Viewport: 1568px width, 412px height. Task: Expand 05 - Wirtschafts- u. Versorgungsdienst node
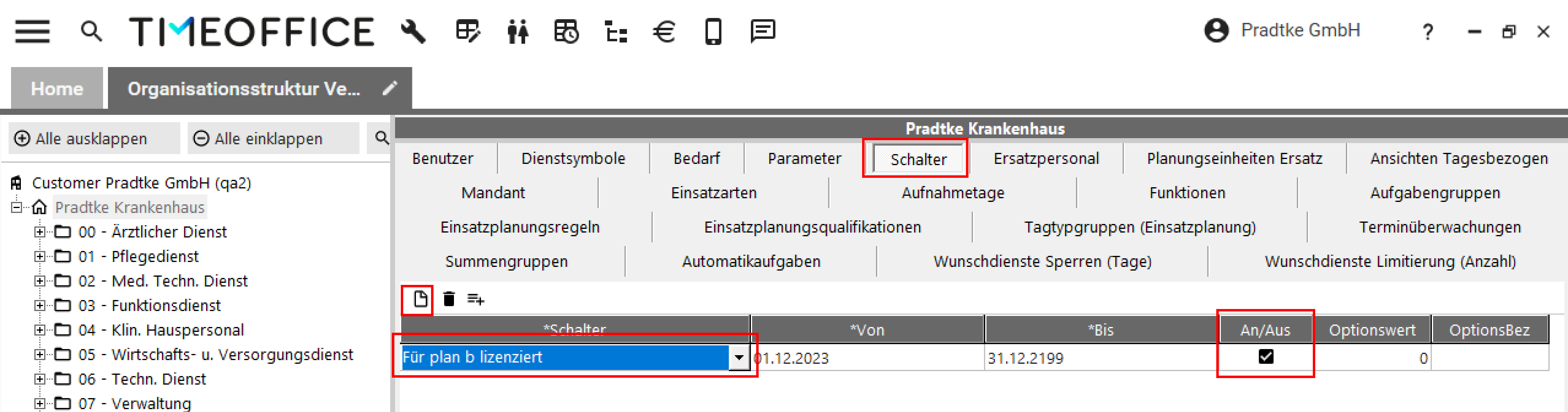pos(40,354)
